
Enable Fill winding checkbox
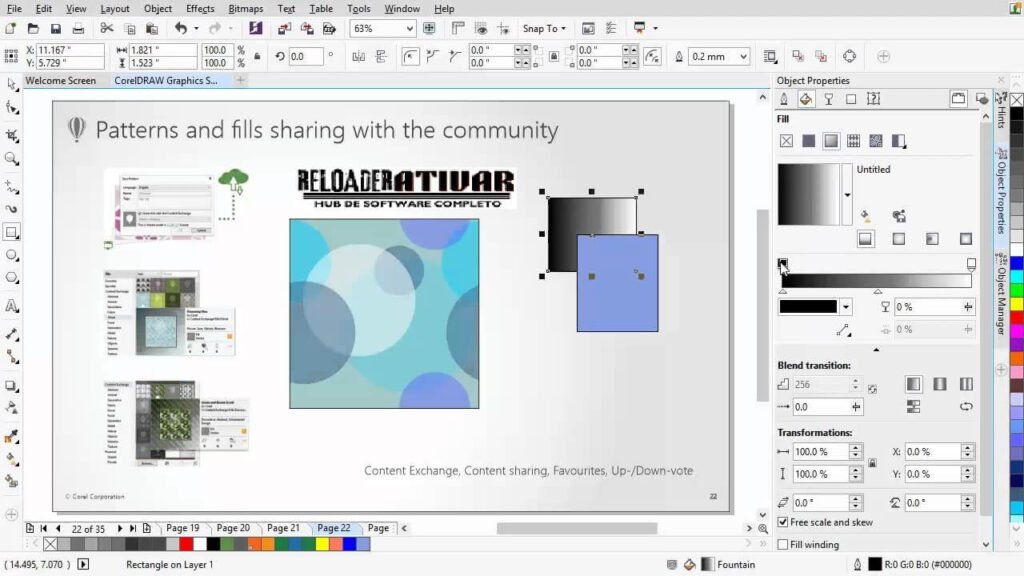[782, 545]
